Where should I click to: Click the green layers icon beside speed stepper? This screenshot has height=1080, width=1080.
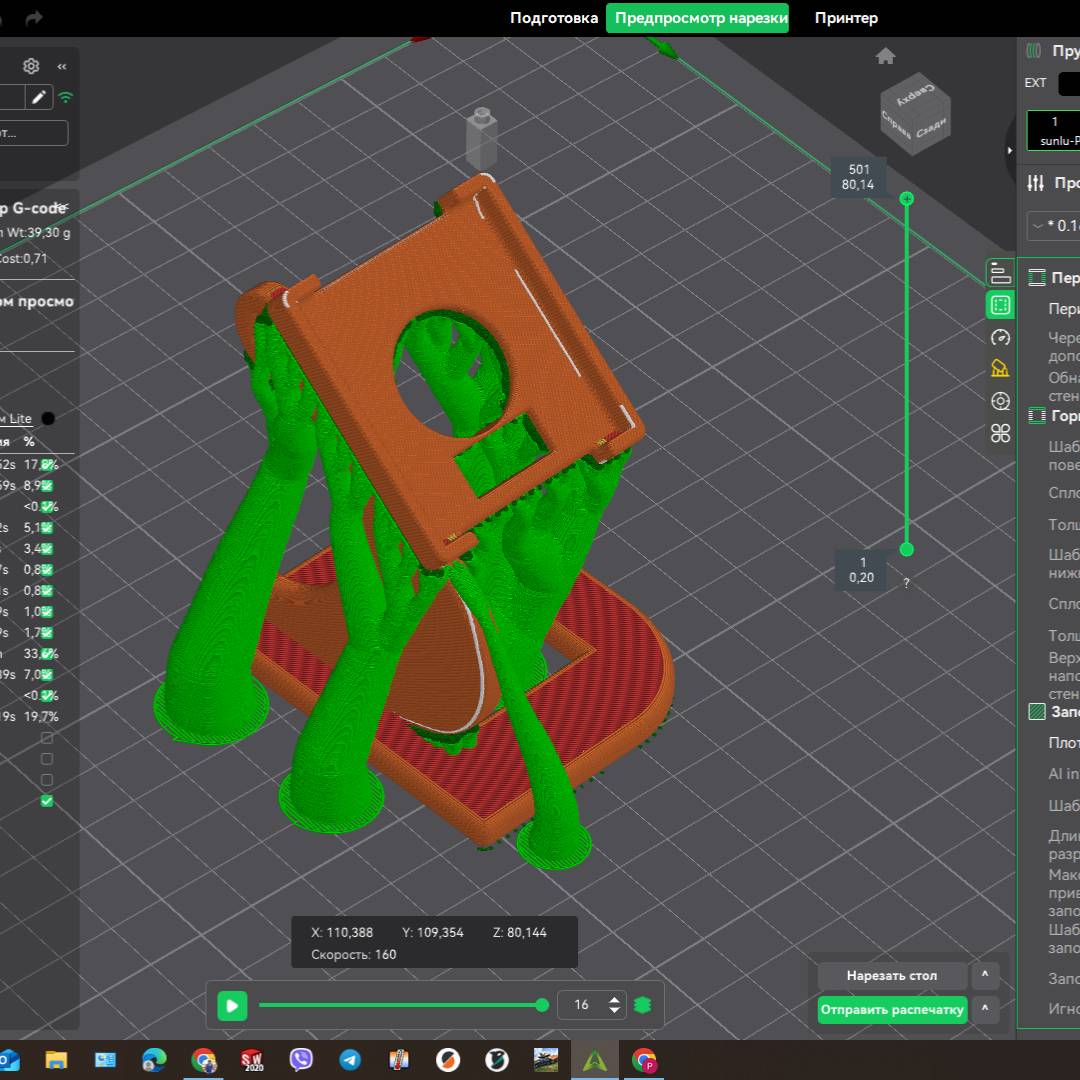[643, 1005]
